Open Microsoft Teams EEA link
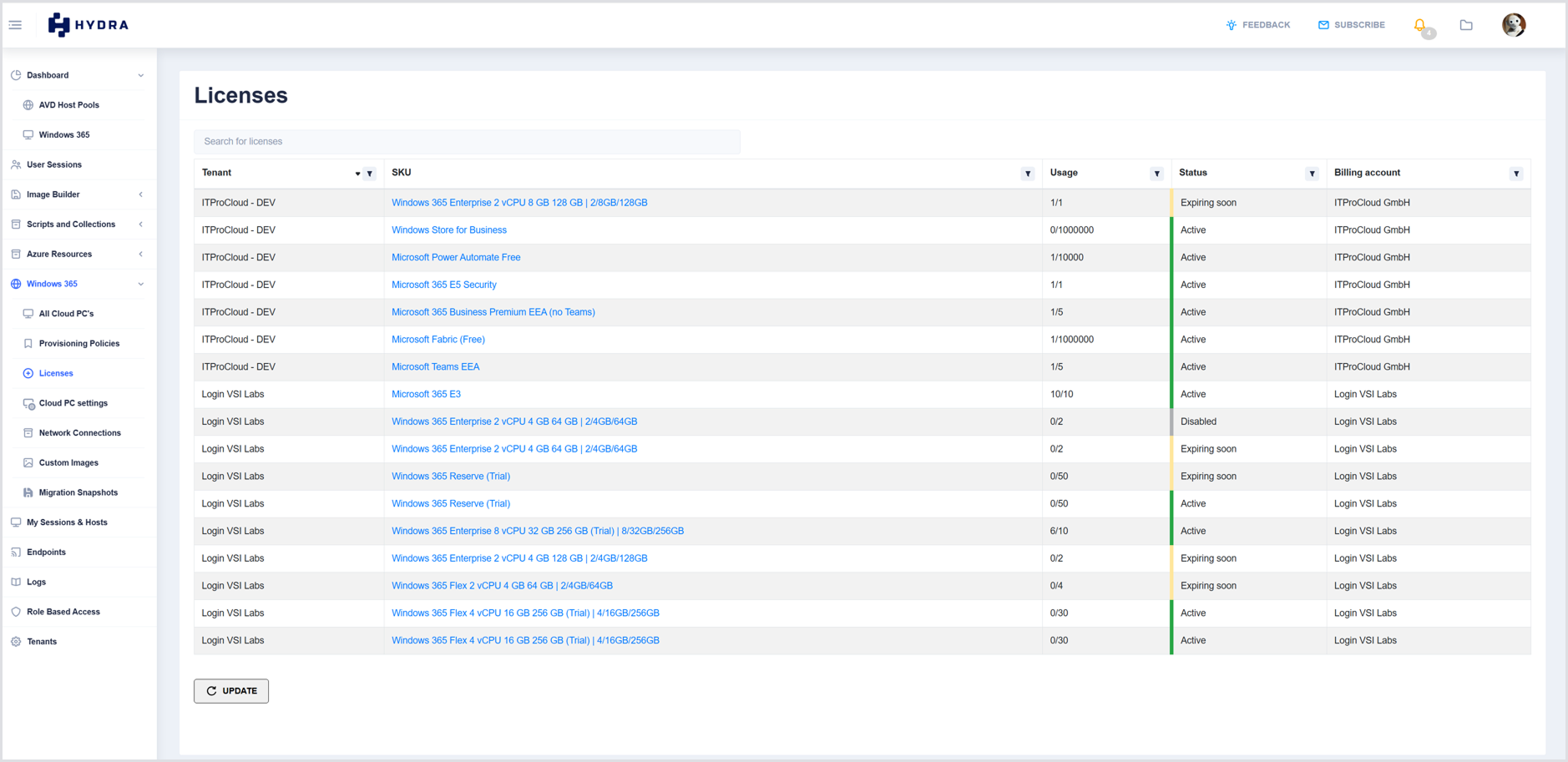 pyautogui.click(x=436, y=367)
